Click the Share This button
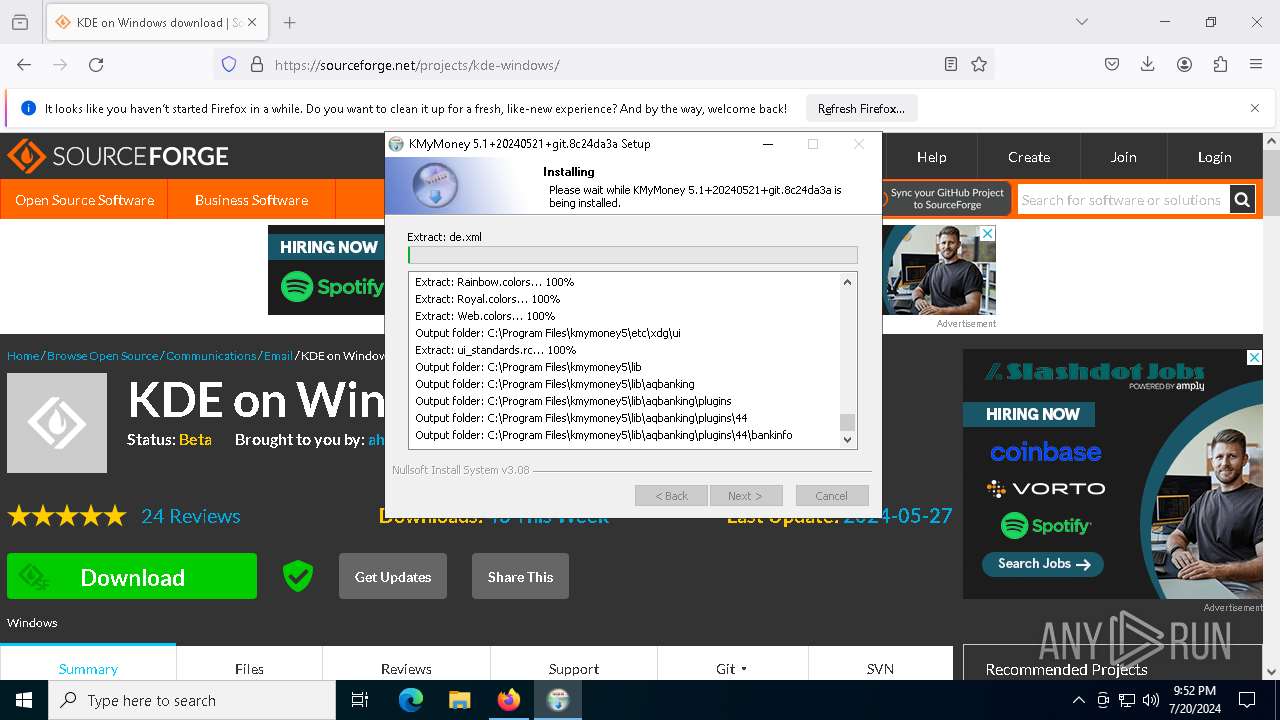 (520, 576)
